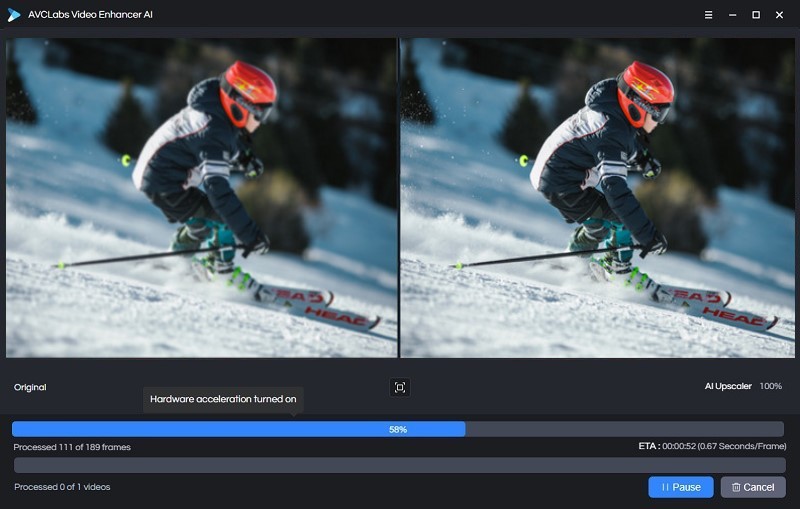Click the AVCLabs app logo icon
Image resolution: width=800 pixels, height=509 pixels.
[14, 15]
